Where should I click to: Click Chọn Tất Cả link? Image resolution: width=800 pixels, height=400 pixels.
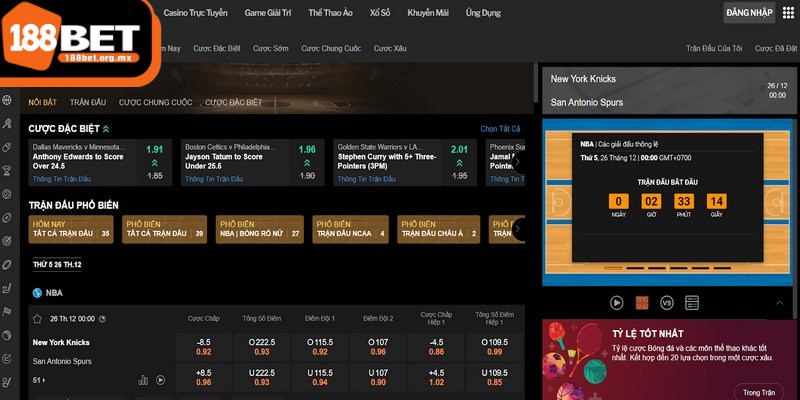tap(501, 129)
